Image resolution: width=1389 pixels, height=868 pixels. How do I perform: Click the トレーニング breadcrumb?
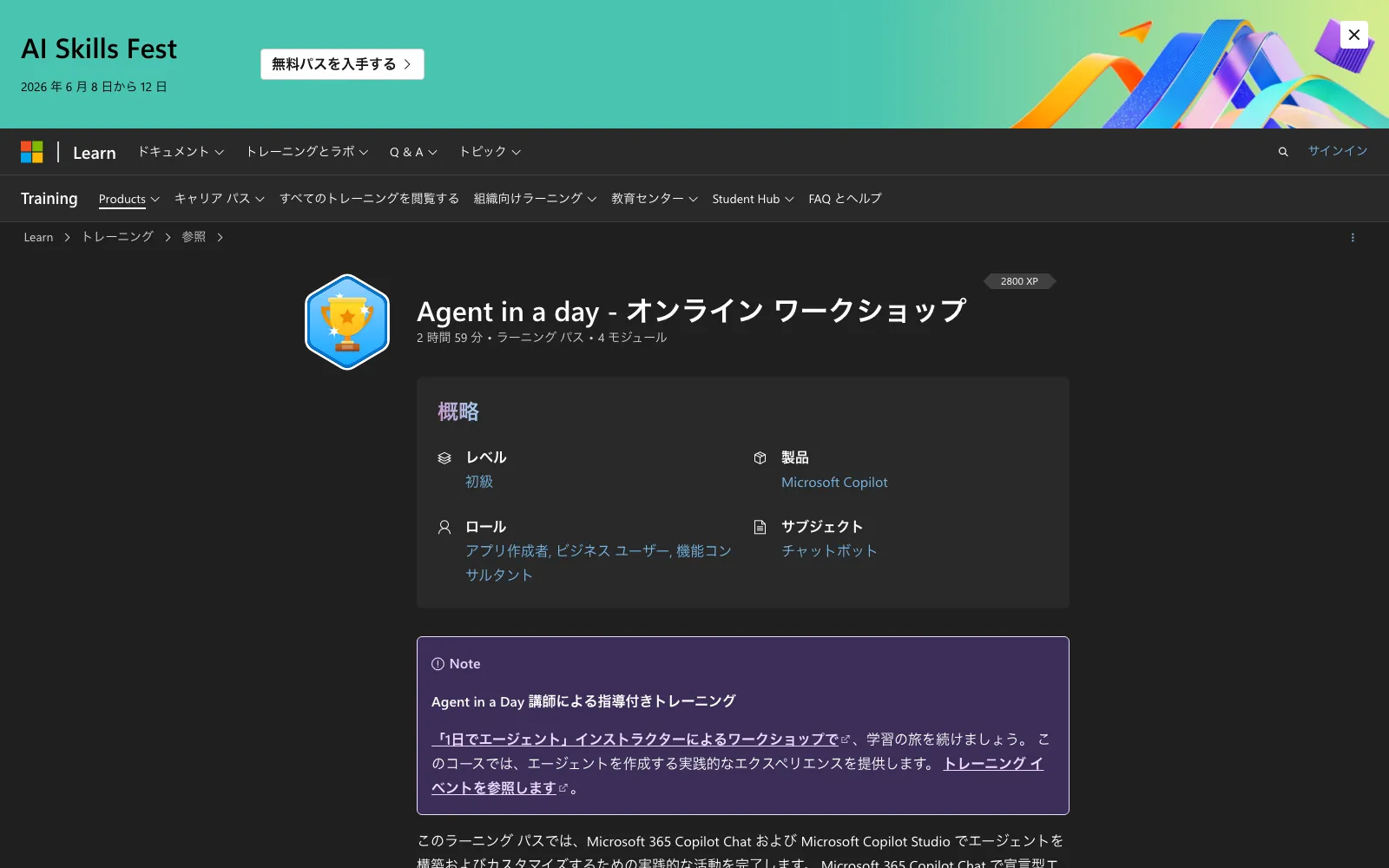point(117,237)
